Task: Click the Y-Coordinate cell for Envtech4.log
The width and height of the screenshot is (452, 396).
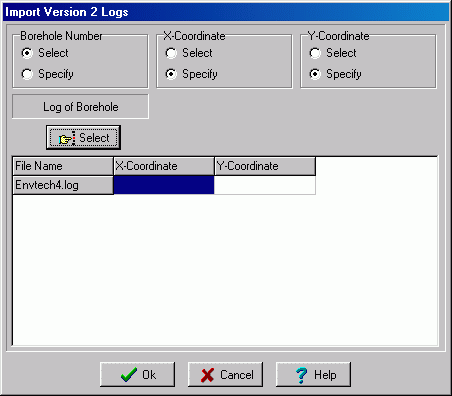Action: coord(265,185)
